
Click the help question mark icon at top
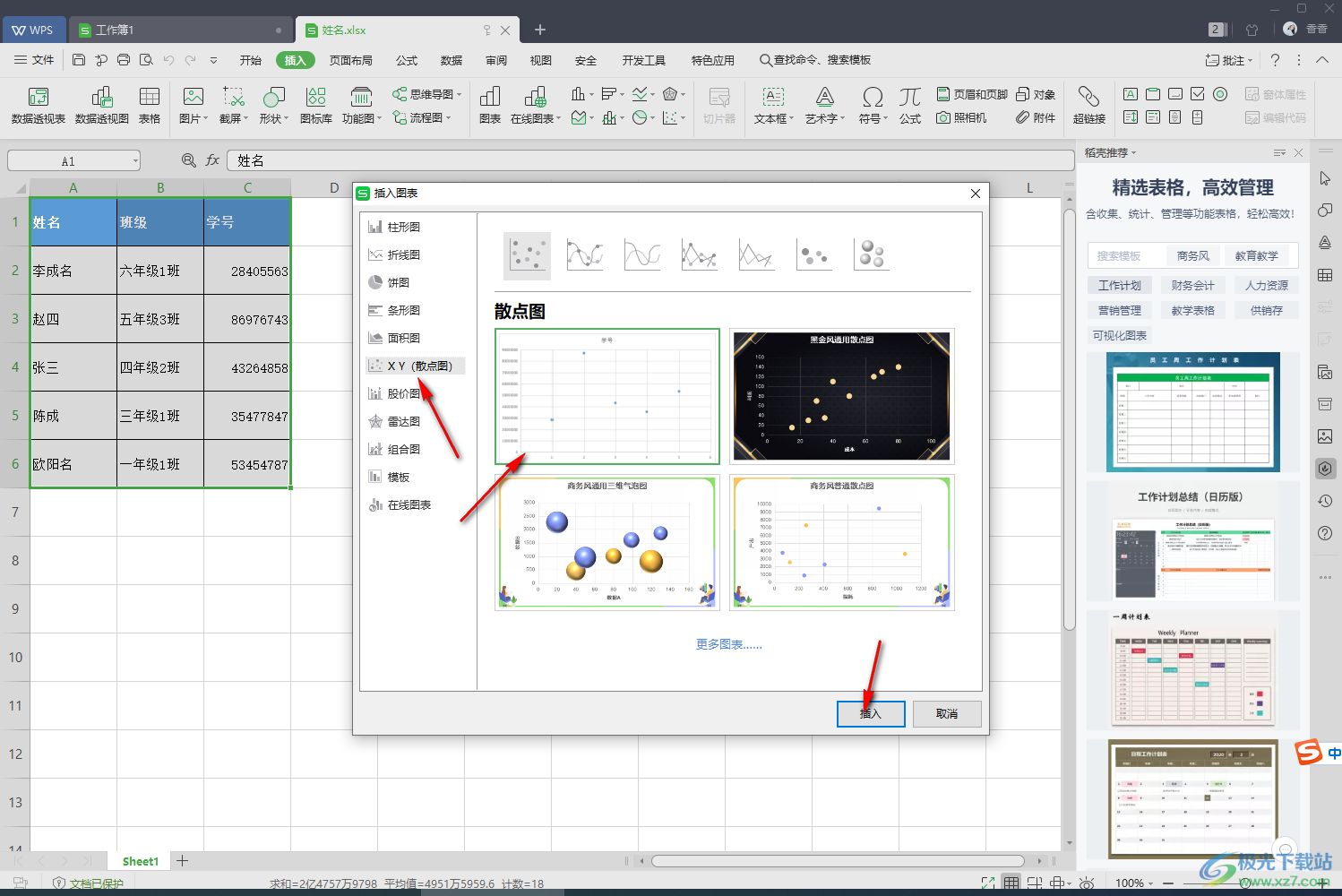pos(1275,60)
